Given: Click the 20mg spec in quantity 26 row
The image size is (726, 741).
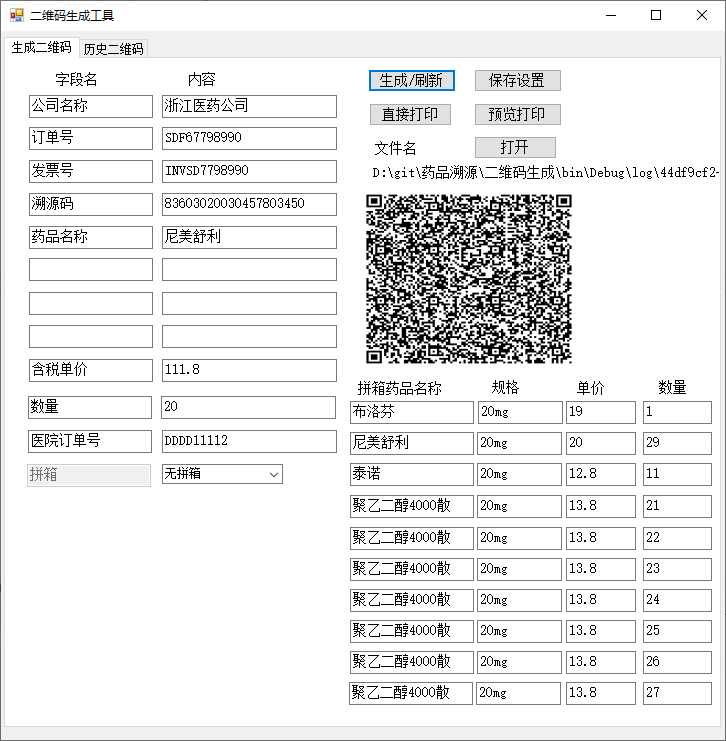Looking at the screenshot, I should click(519, 662).
